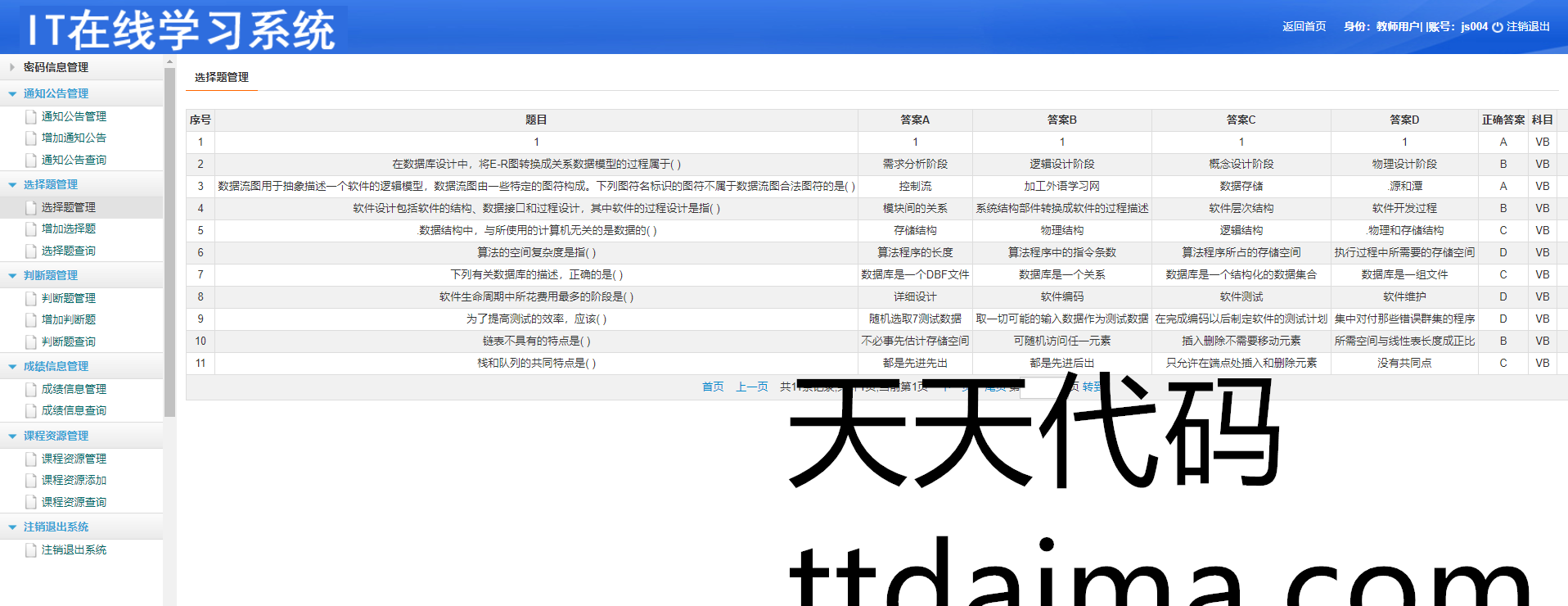Click the page icon beside 通知公告查询

[31, 161]
